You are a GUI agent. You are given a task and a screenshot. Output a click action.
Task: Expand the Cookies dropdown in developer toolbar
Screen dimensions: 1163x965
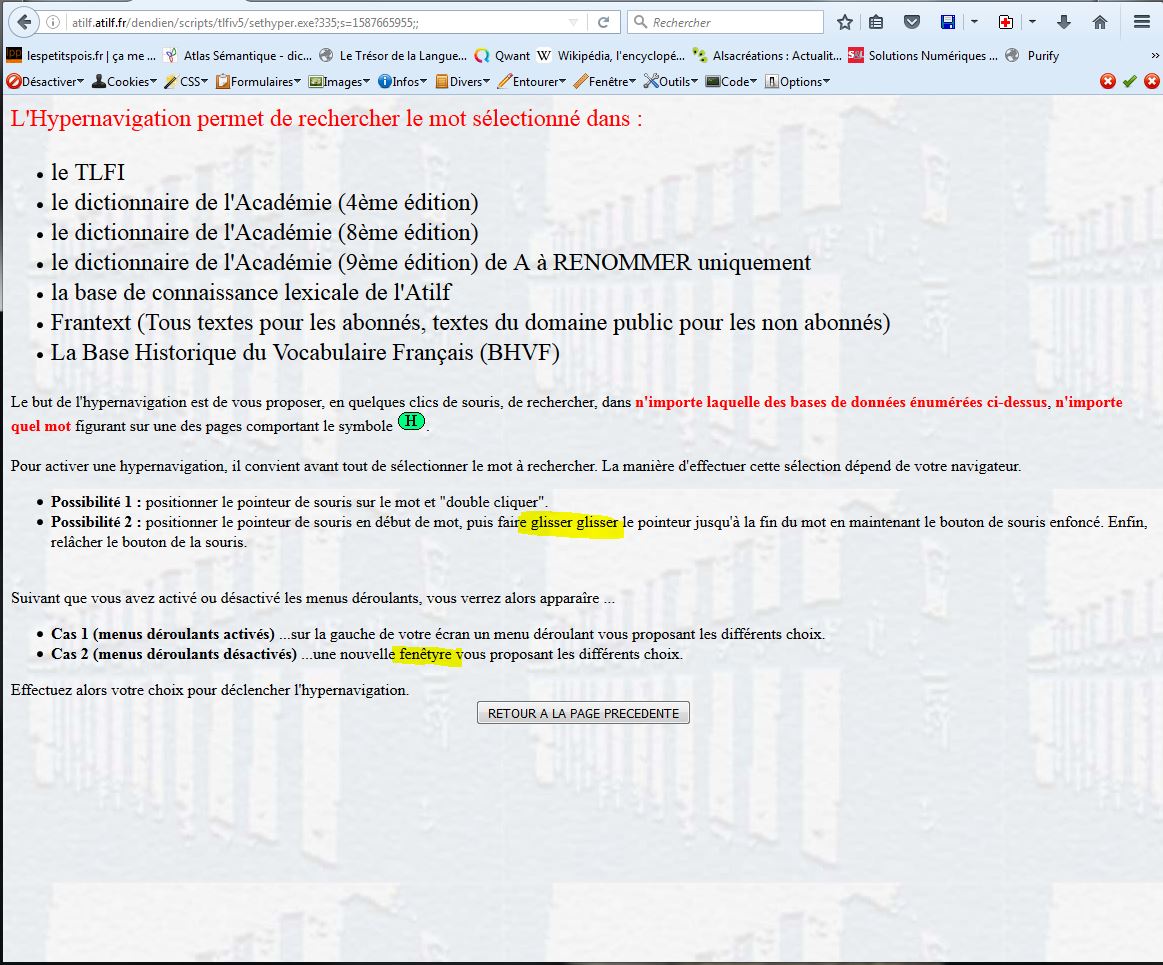125,82
